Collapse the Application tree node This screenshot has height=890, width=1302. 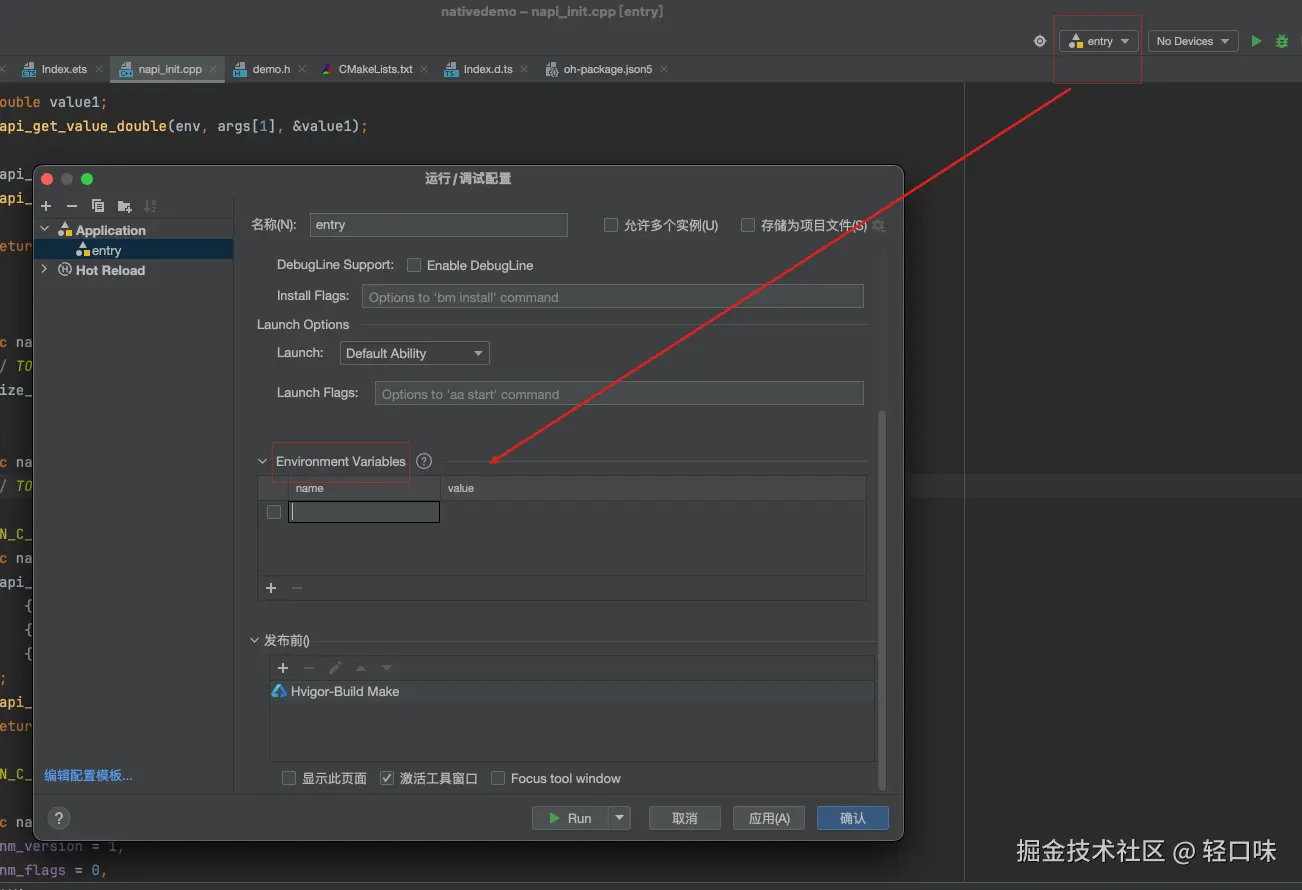(45, 230)
